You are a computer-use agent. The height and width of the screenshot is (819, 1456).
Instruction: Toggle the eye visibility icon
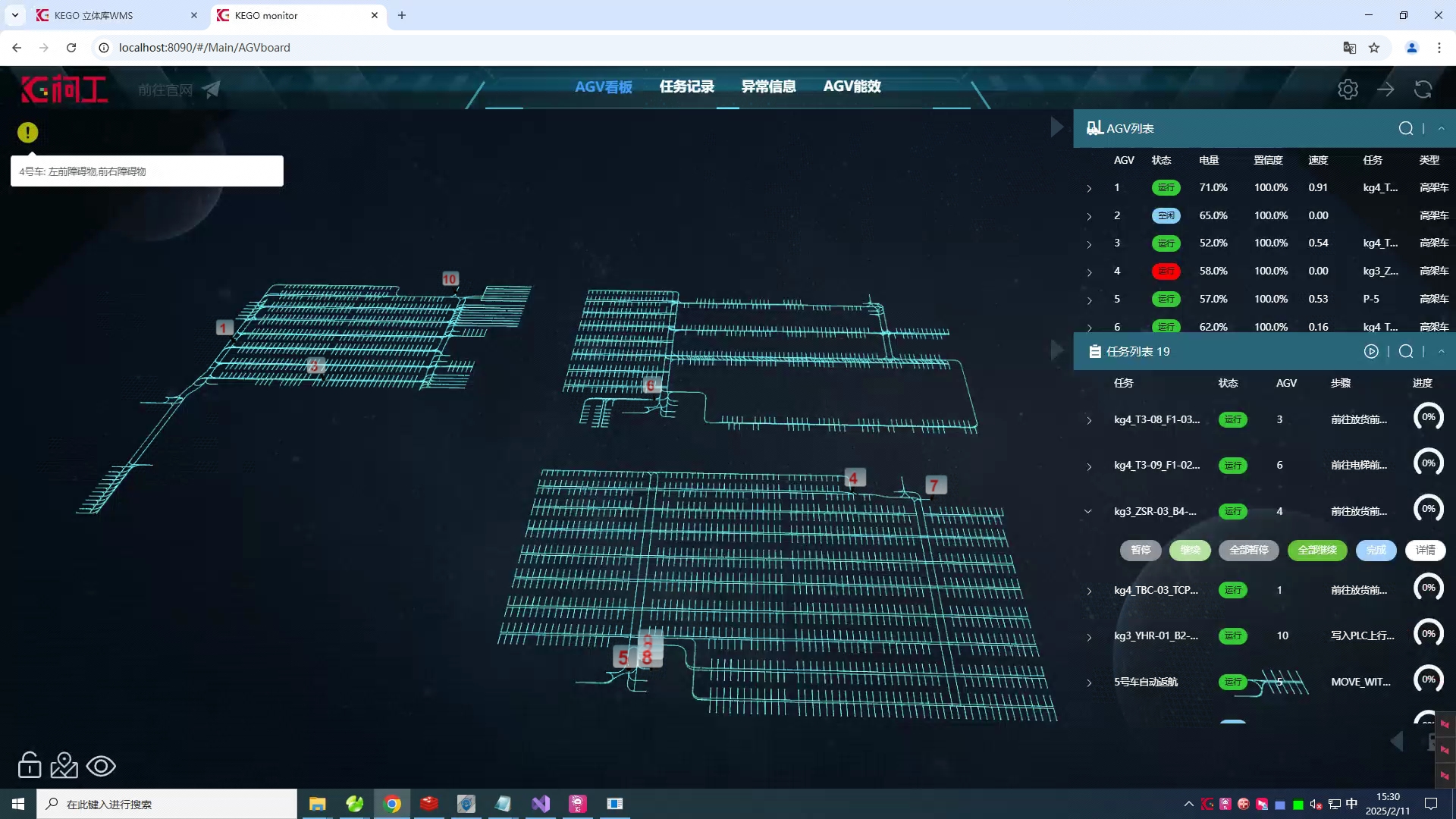[x=101, y=766]
